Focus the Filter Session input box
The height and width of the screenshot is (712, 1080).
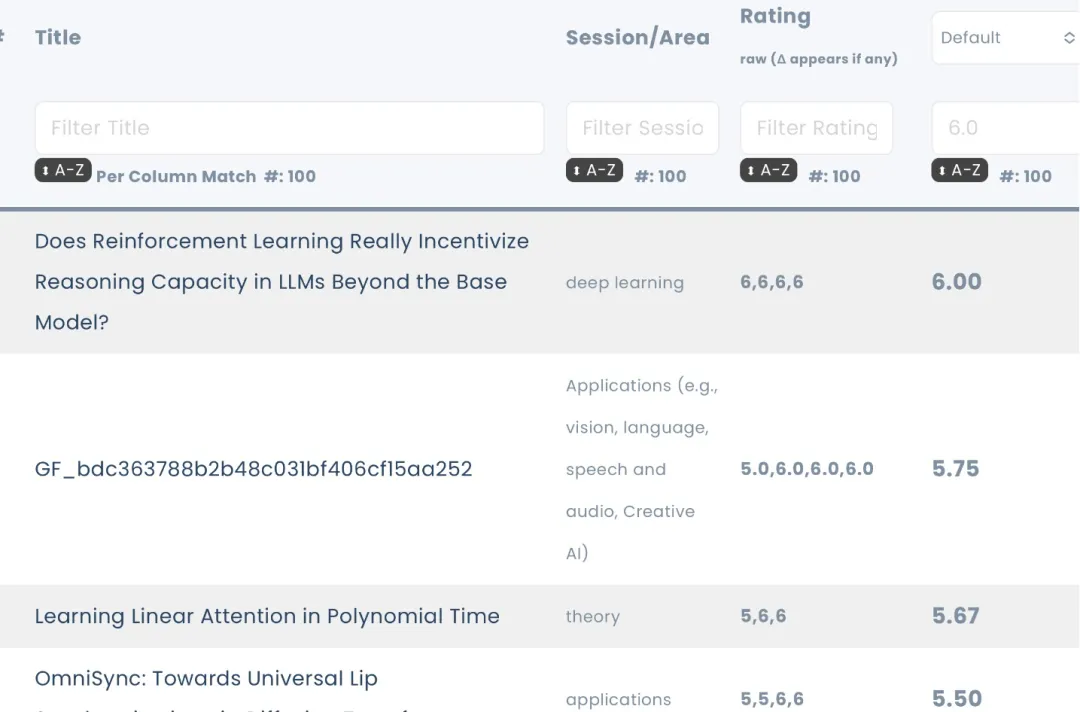[642, 128]
